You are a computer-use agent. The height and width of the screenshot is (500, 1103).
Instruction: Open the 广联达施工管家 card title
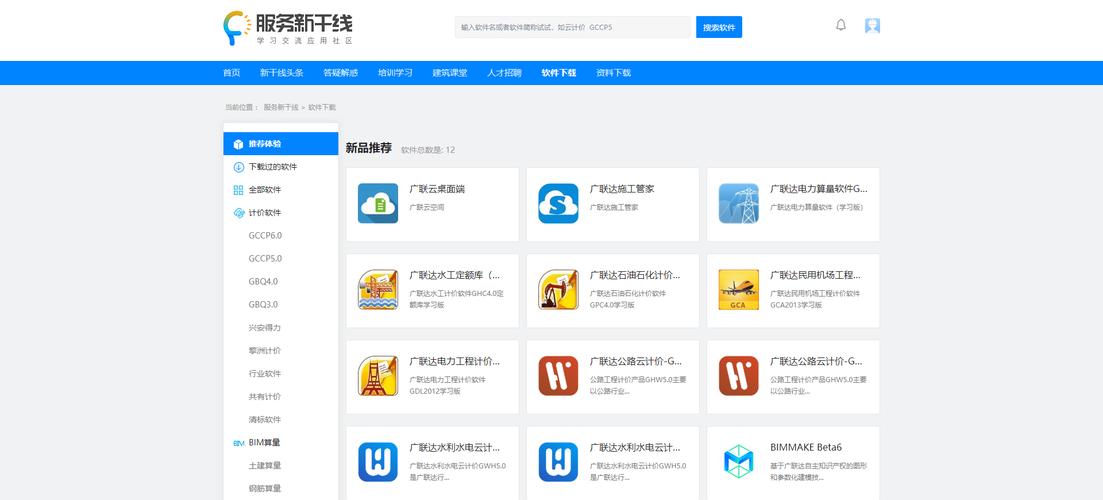click(x=622, y=189)
